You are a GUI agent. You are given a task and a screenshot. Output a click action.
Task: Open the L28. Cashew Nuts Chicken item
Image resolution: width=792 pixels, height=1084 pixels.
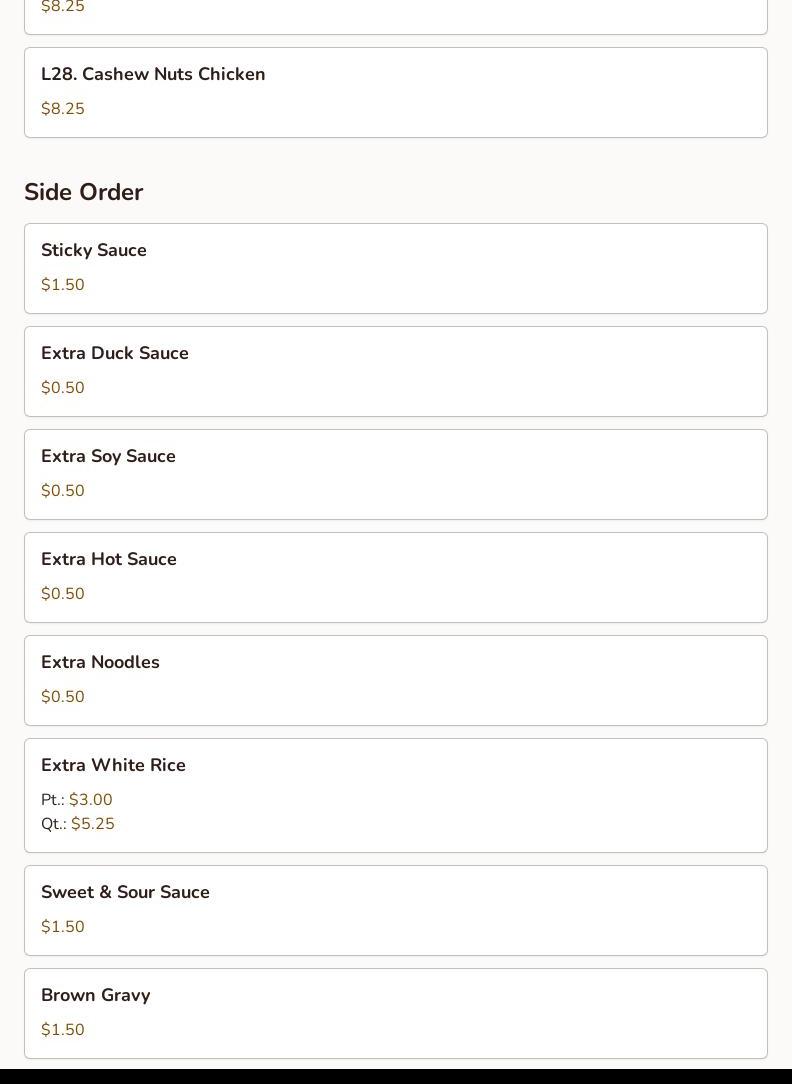tap(153, 74)
